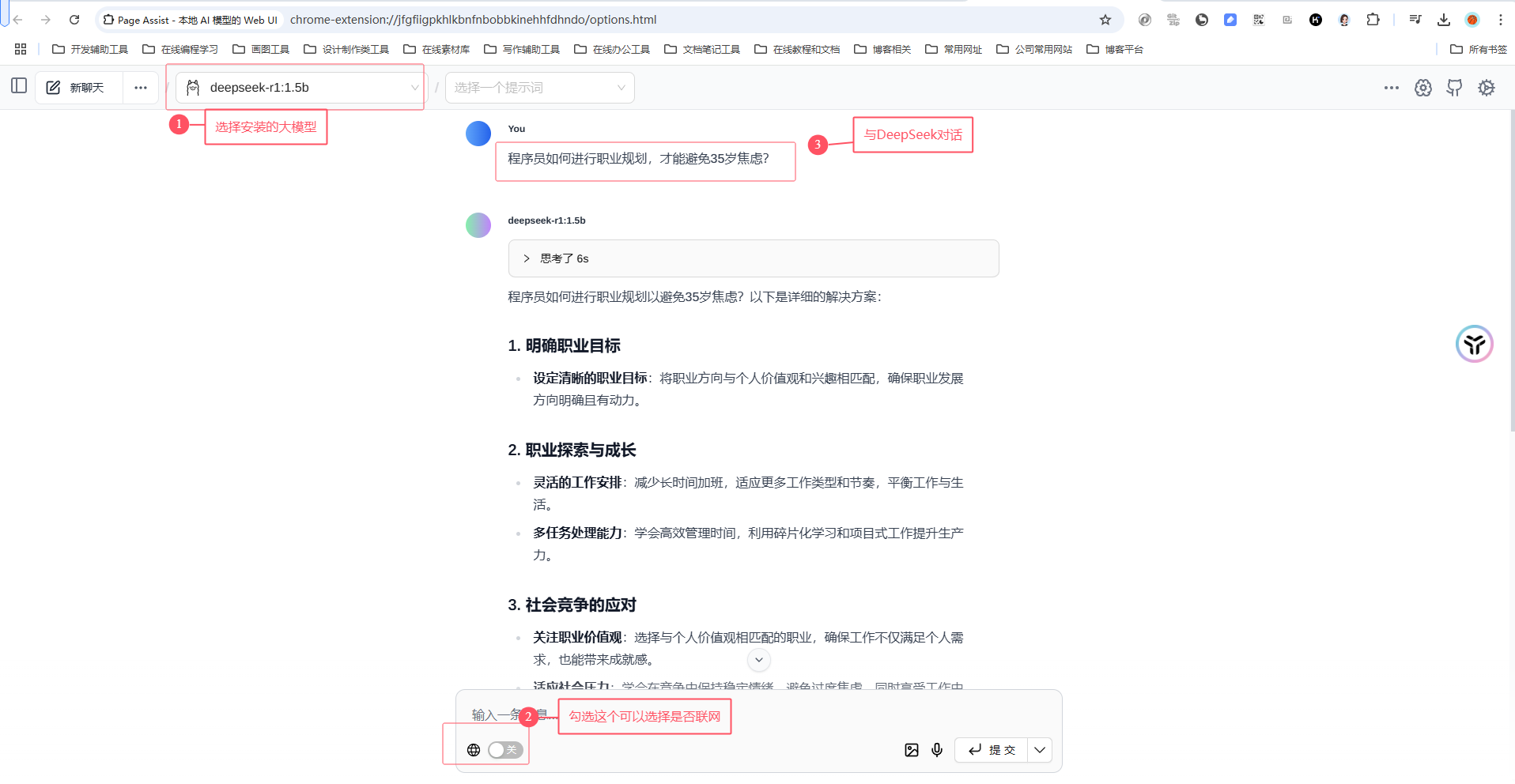Open the submit button dropdown chevron
The width and height of the screenshot is (1515, 784).
1040,750
